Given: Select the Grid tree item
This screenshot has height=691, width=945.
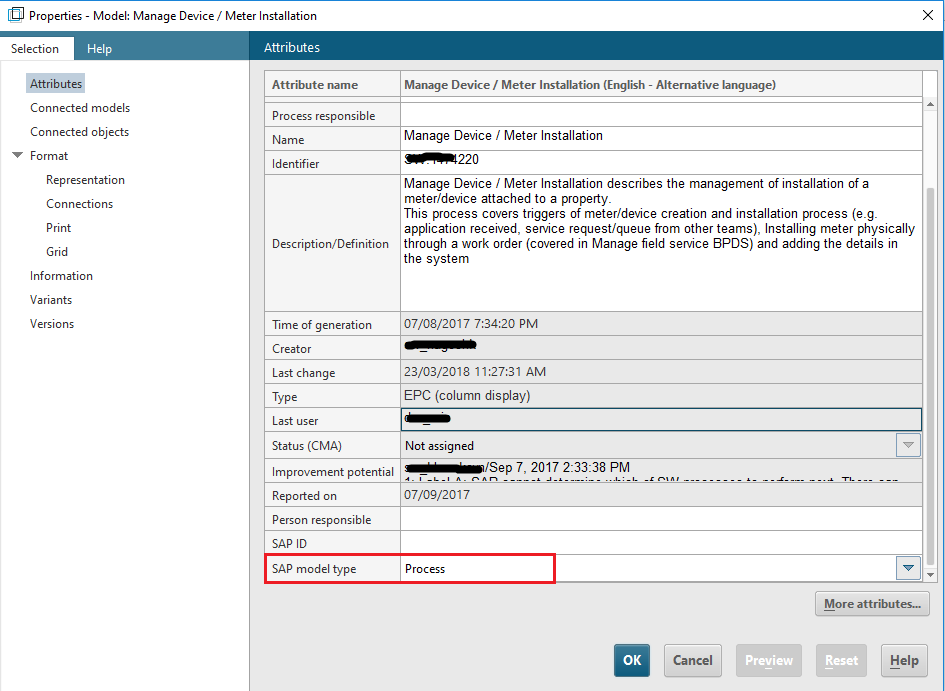Looking at the screenshot, I should [57, 252].
